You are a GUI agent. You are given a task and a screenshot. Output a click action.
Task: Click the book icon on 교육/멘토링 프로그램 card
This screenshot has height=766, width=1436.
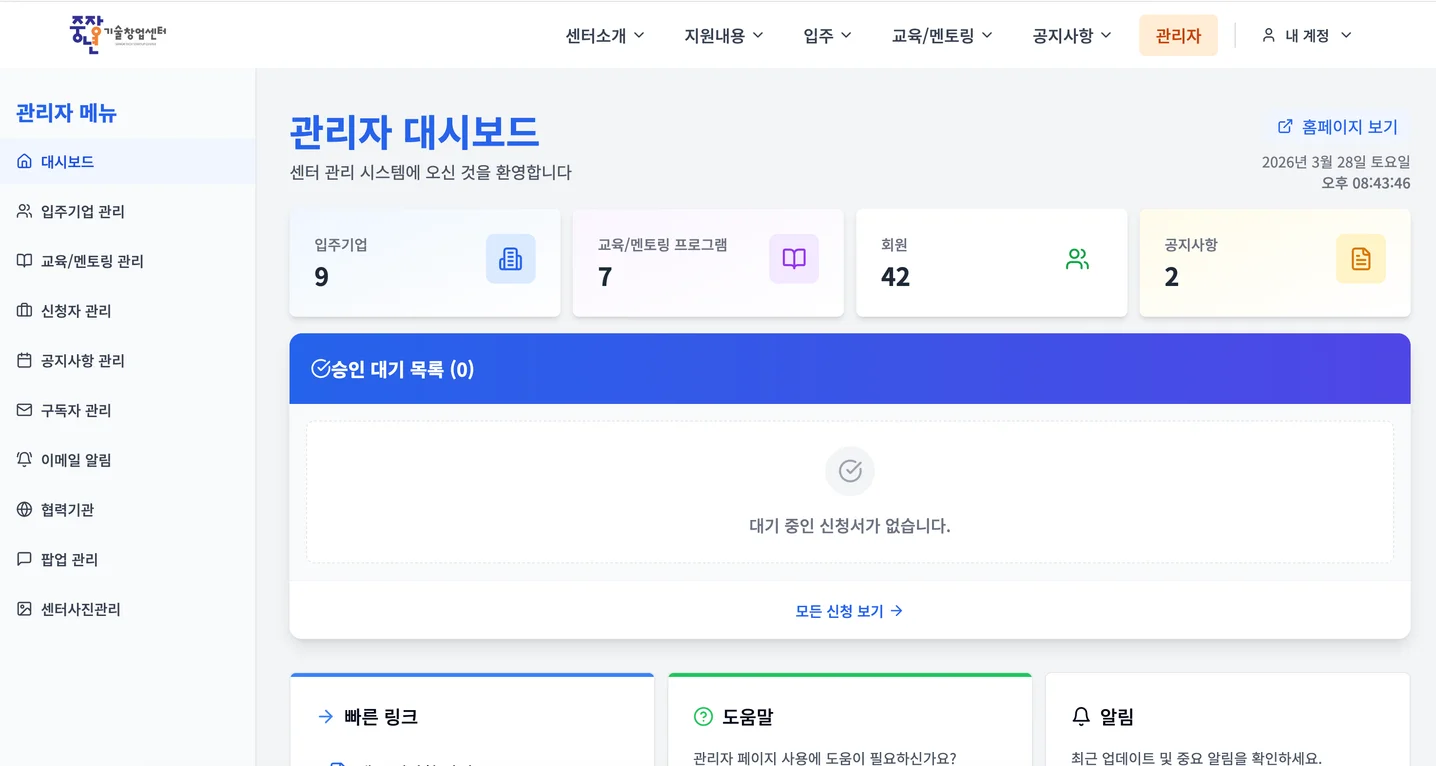794,258
